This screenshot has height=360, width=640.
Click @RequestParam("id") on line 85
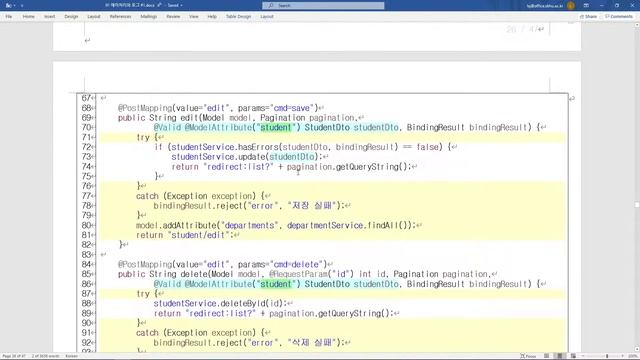click(x=311, y=274)
